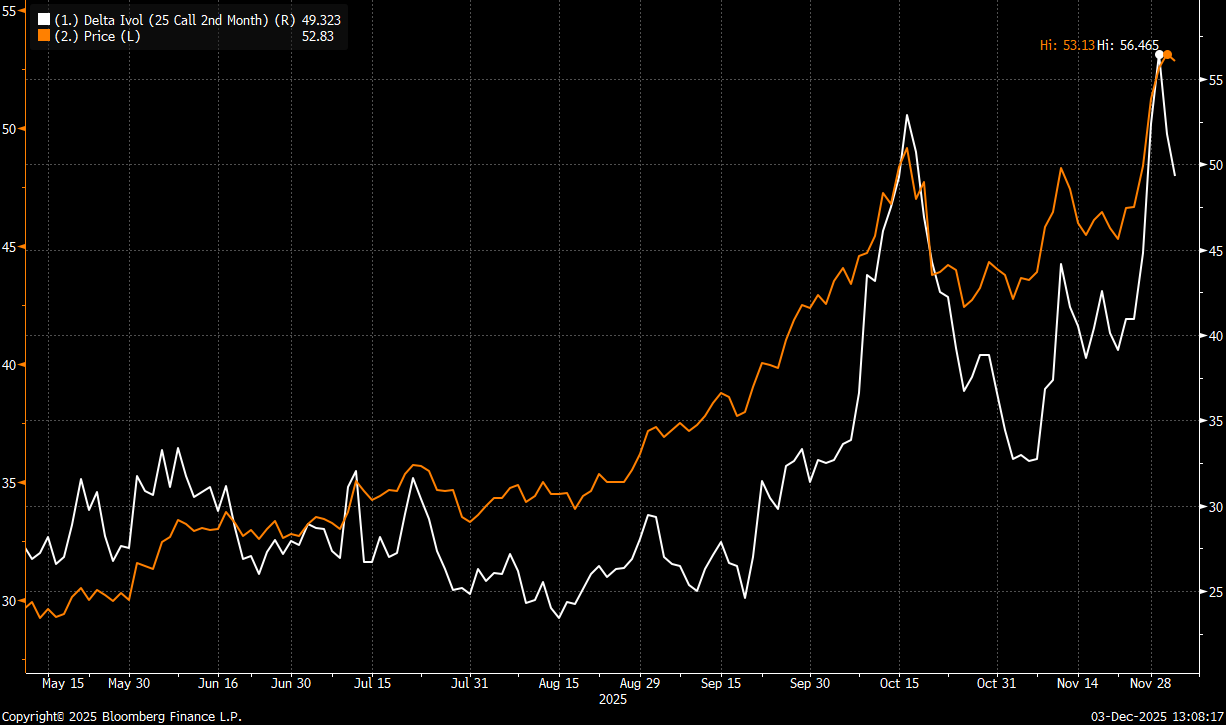Select the Delta Ivol (25 Call 2nd Month) legend label
This screenshot has width=1226, height=725.
point(176,20)
